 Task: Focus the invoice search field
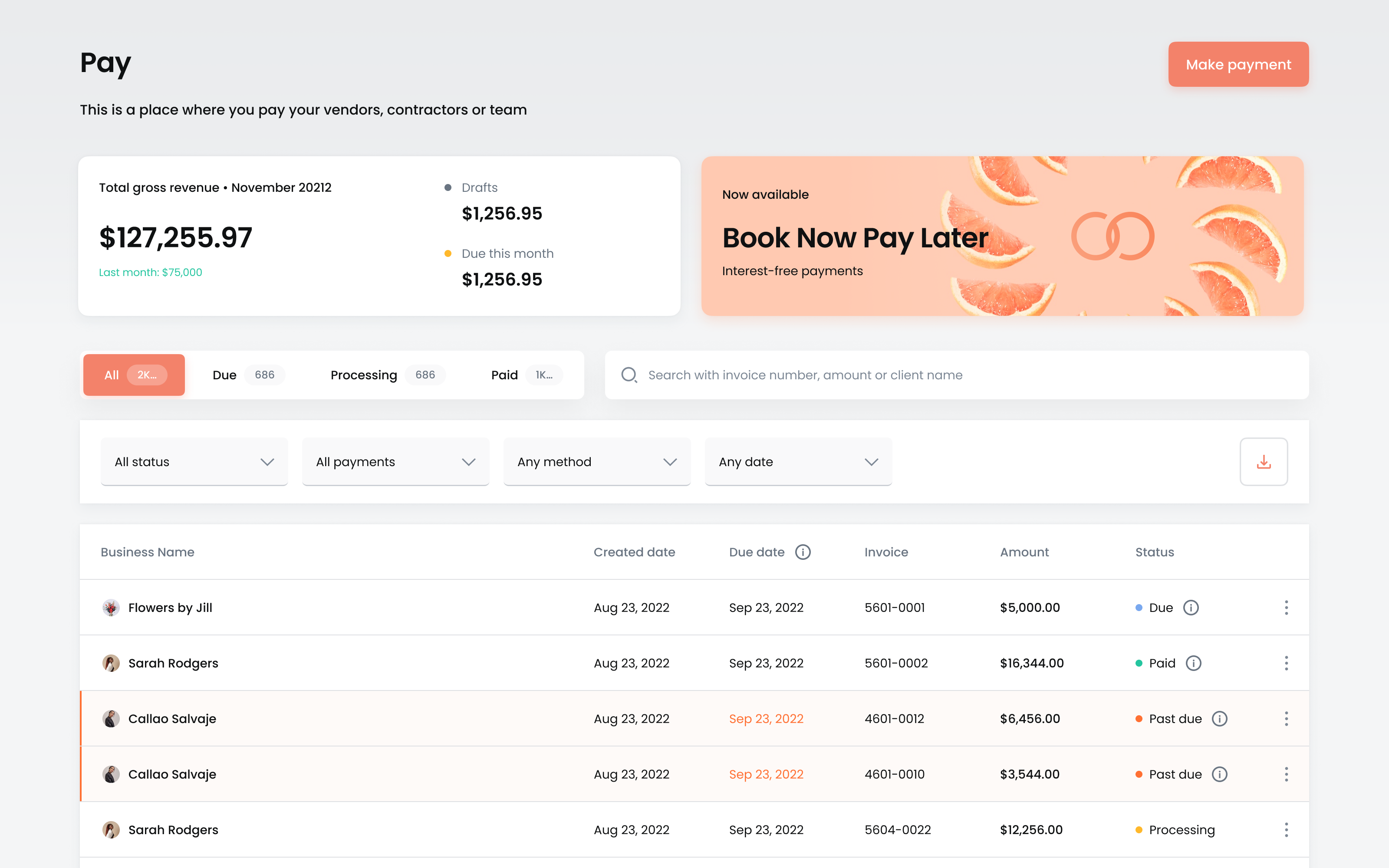tap(957, 375)
